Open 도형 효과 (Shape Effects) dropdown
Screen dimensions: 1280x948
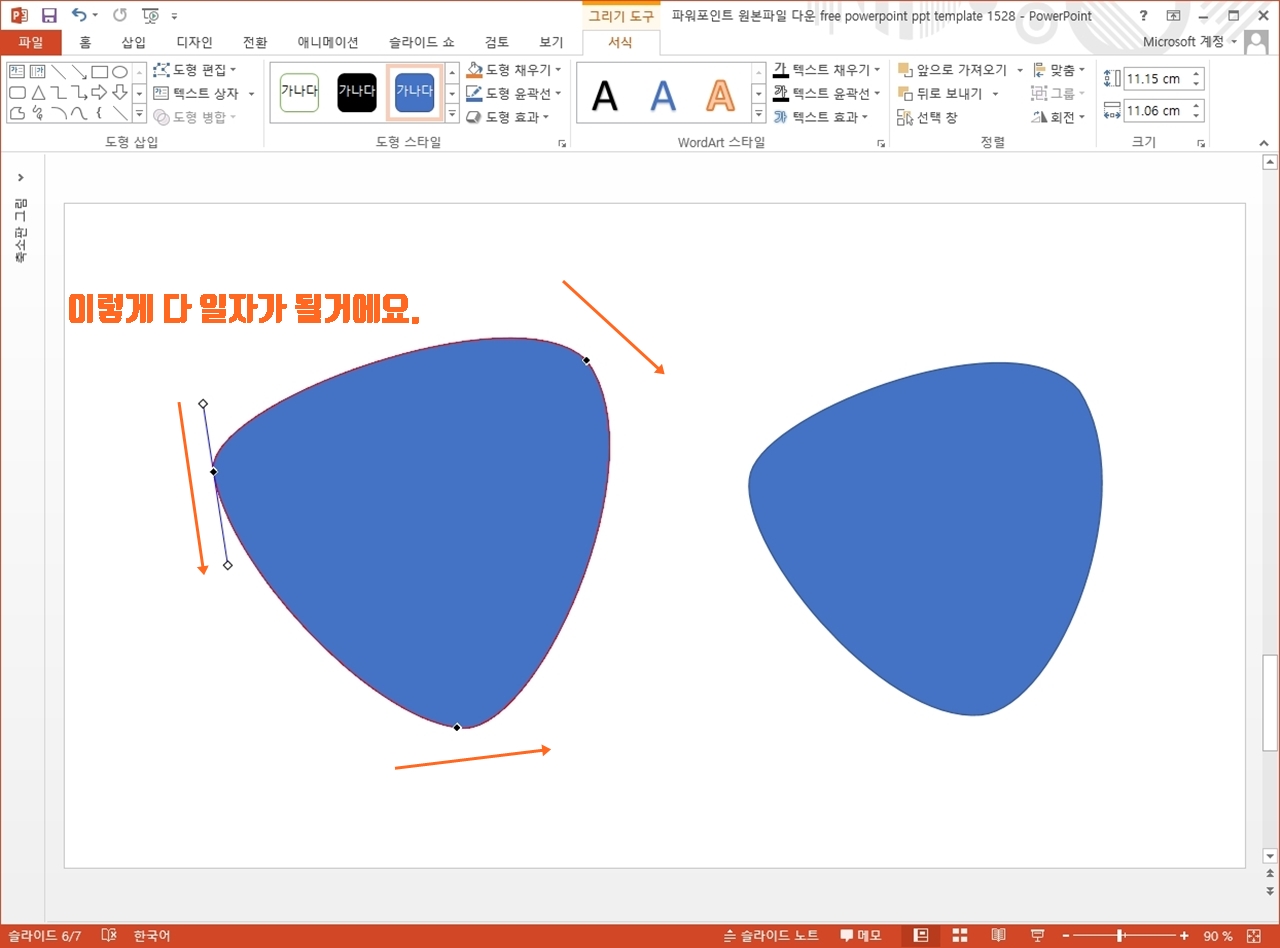click(508, 117)
